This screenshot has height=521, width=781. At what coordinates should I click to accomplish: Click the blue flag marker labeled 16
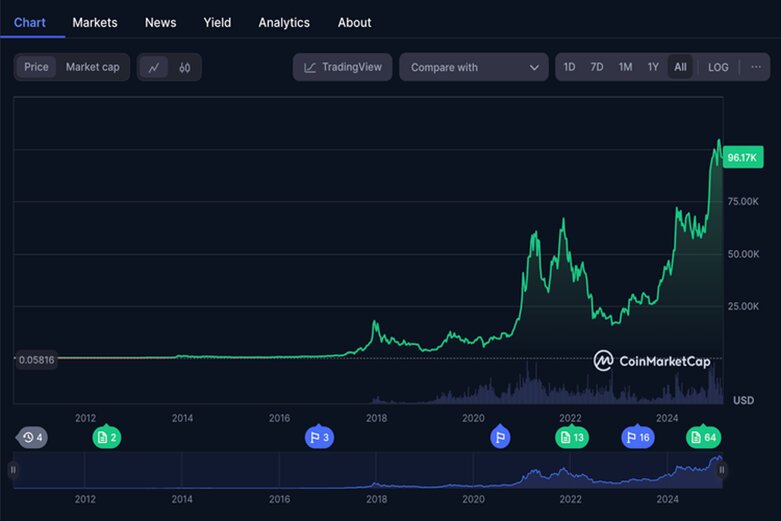coord(637,437)
